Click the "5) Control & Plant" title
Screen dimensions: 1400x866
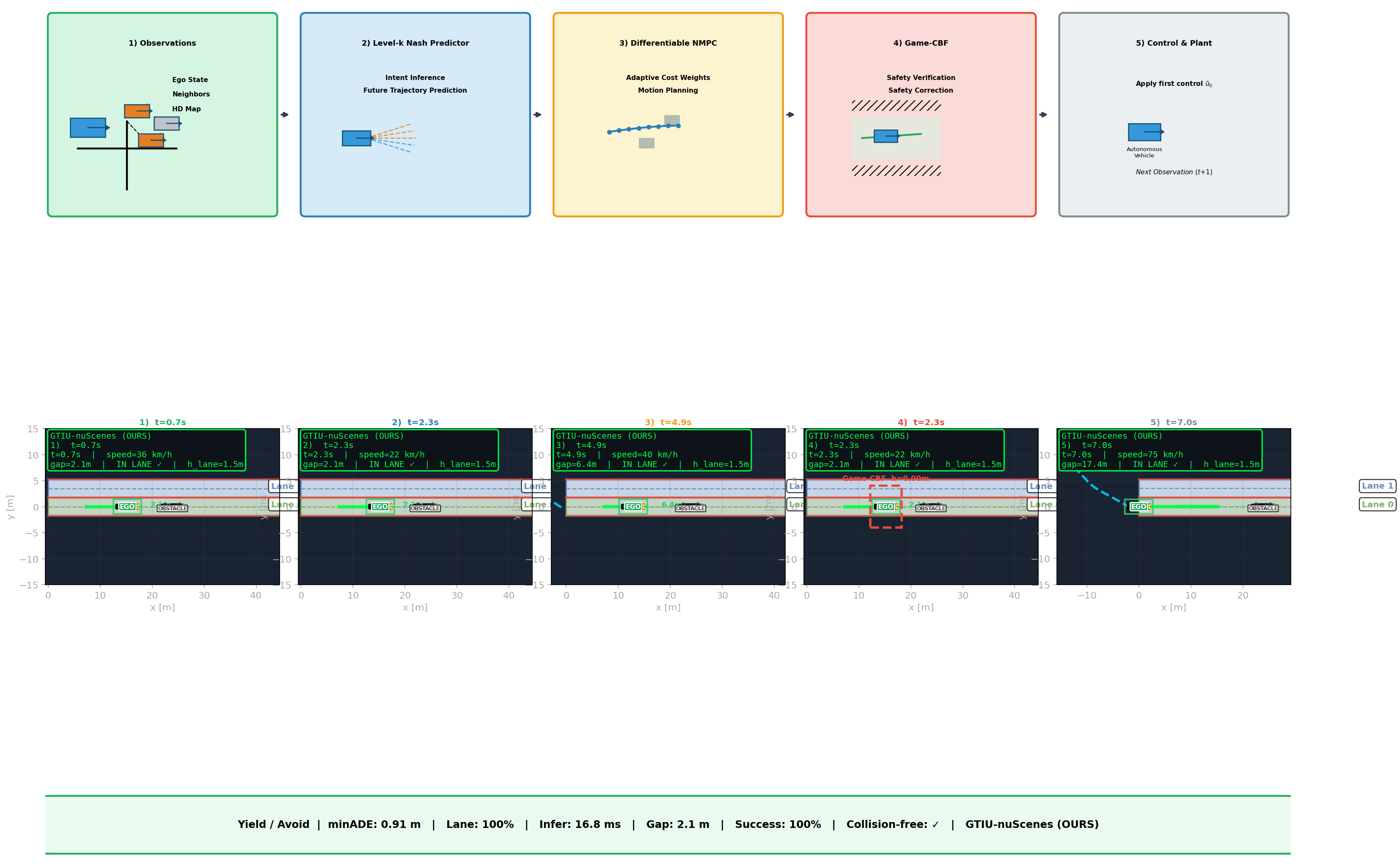click(x=1174, y=43)
